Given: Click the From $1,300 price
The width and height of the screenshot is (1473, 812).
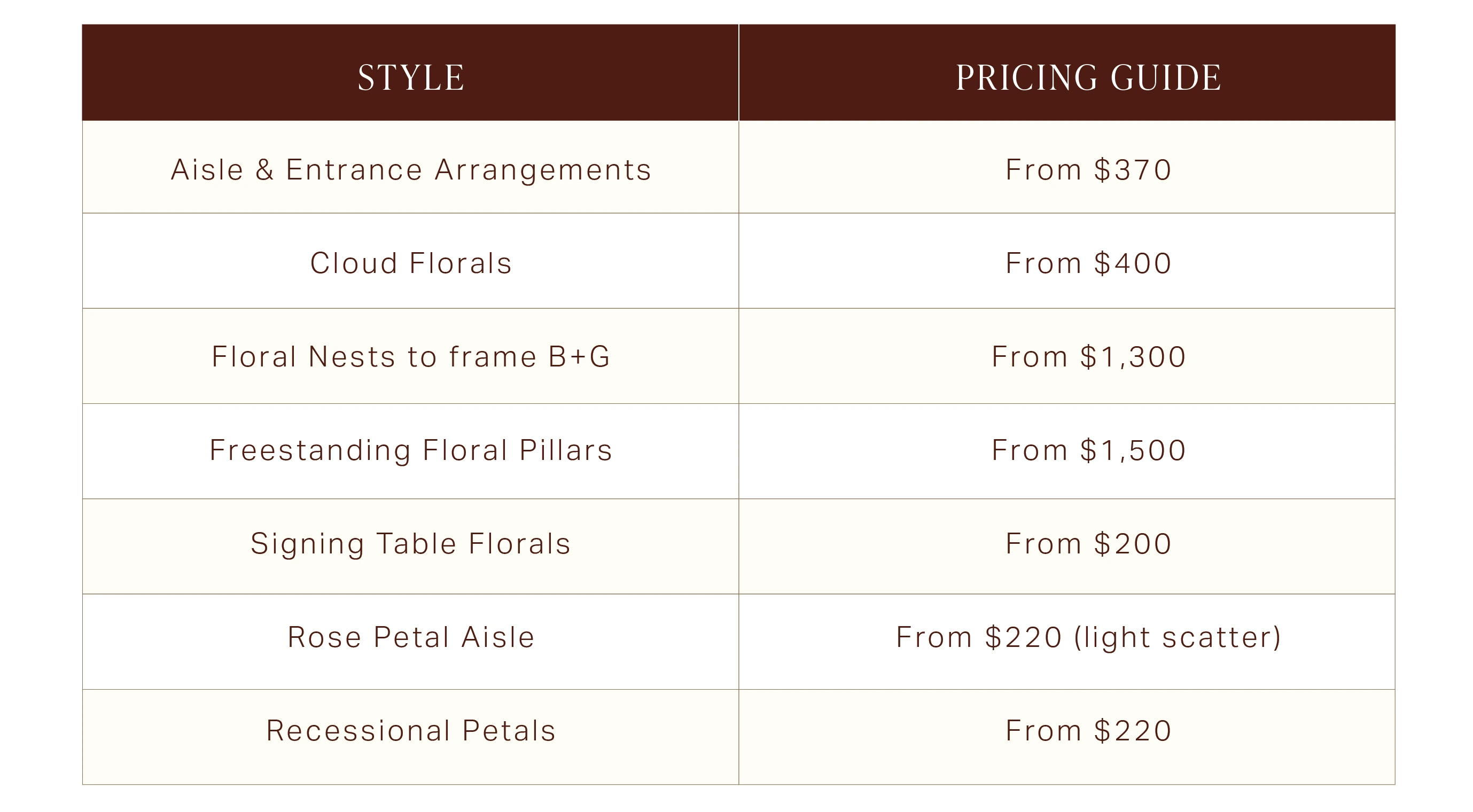Looking at the screenshot, I should [1088, 357].
